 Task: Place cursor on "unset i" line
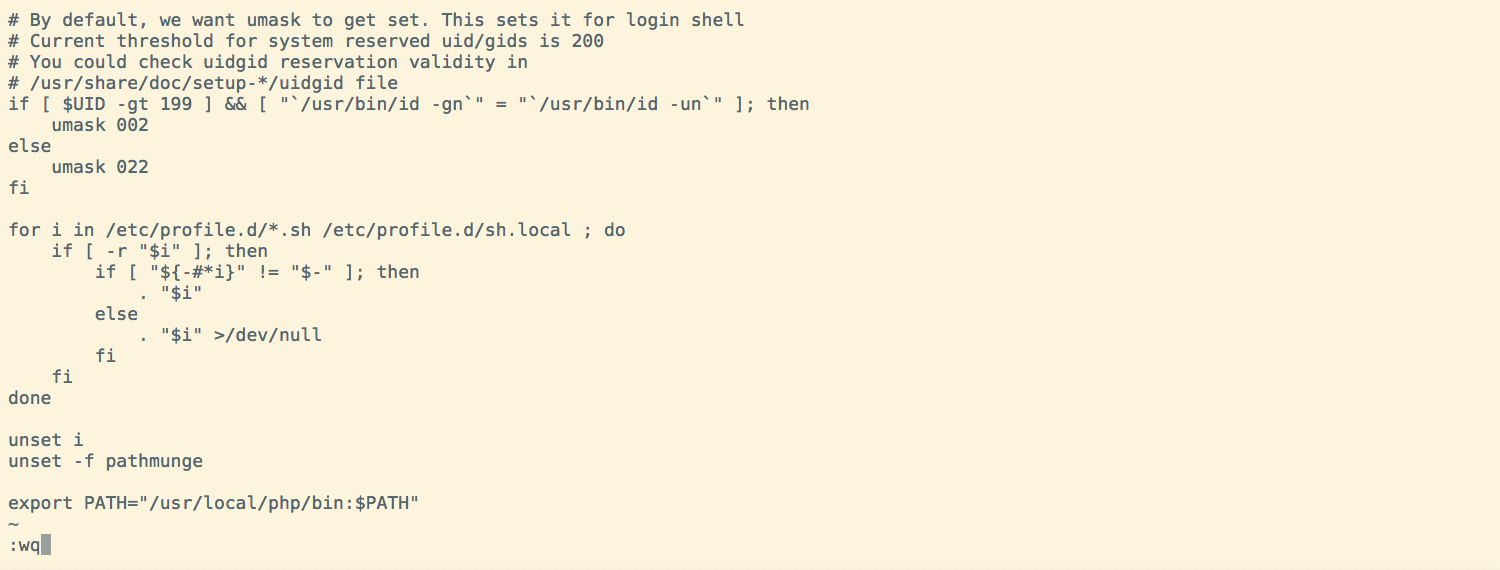46,440
